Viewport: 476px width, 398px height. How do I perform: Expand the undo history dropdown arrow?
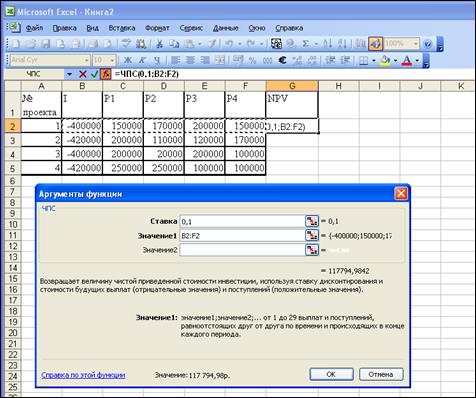240,44
